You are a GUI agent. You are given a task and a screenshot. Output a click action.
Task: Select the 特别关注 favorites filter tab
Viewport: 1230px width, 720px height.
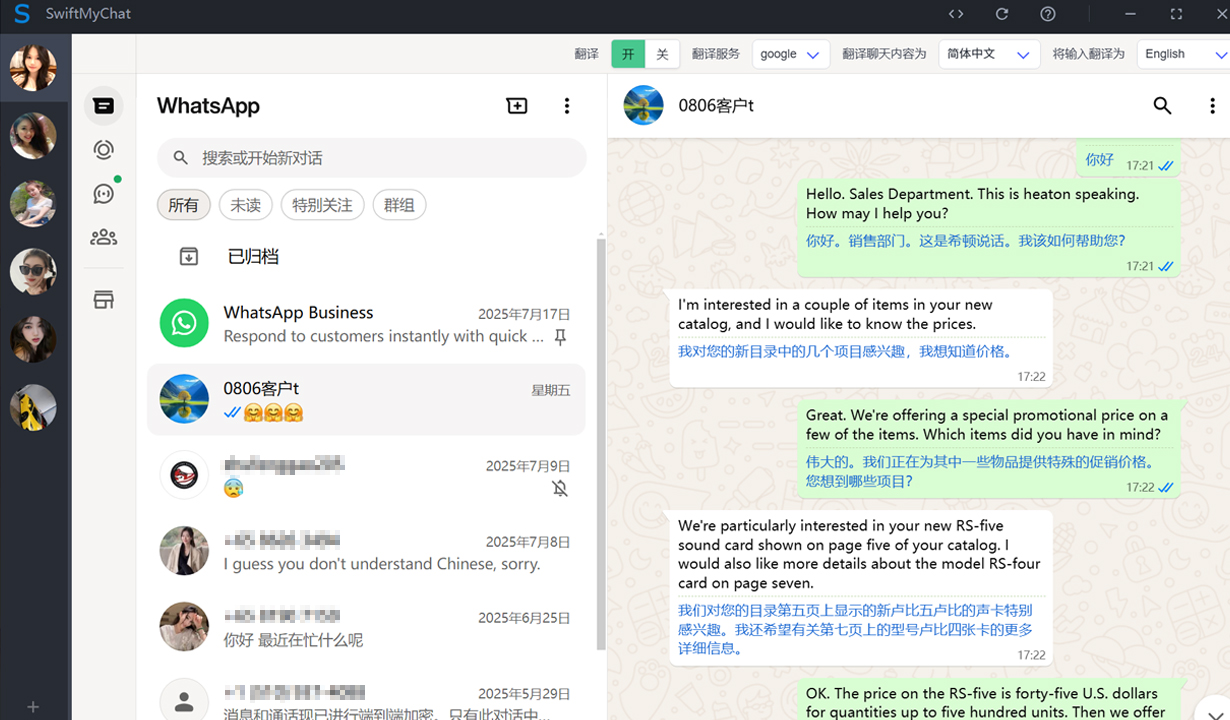(x=322, y=205)
